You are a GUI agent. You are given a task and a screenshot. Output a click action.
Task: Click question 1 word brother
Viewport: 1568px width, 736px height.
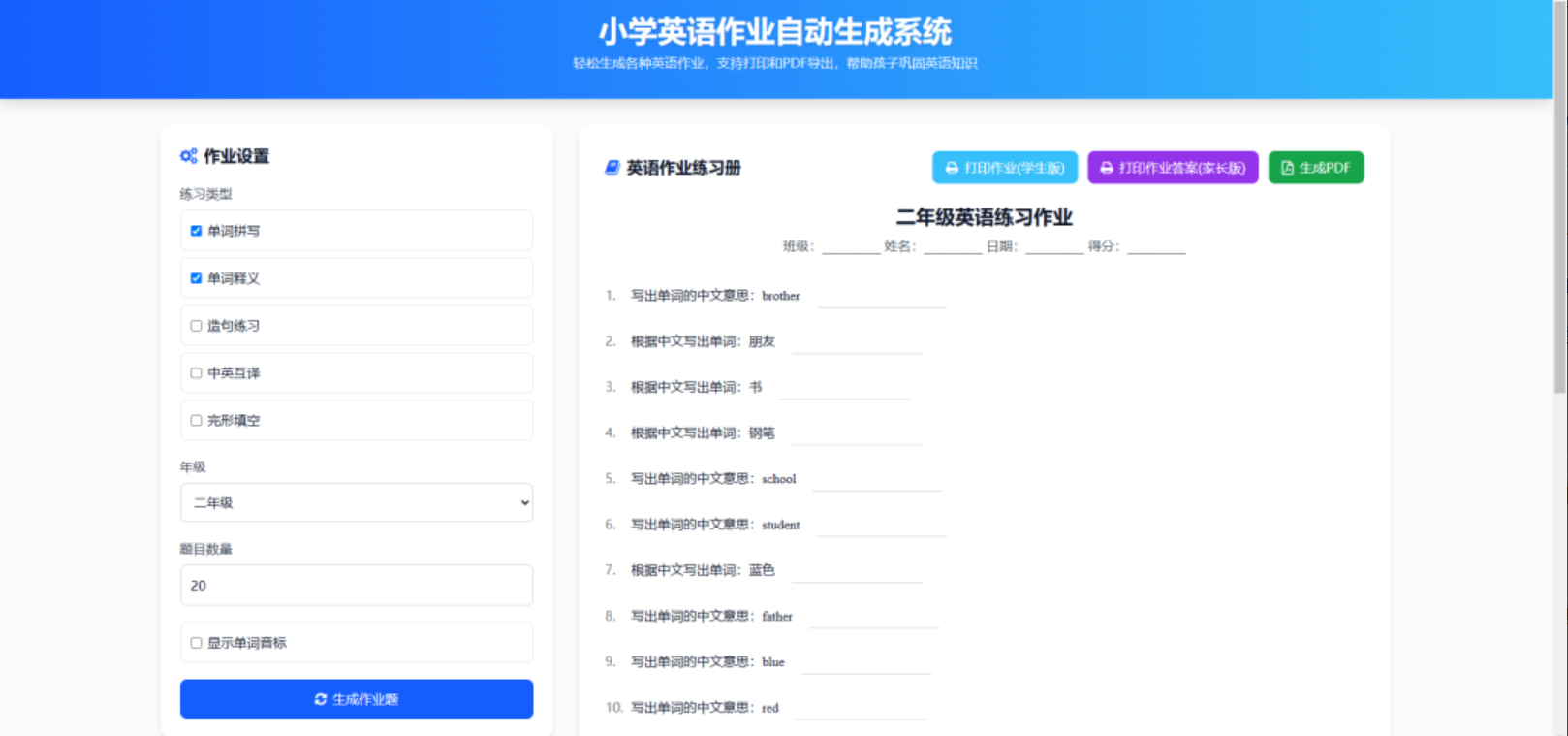tap(781, 296)
